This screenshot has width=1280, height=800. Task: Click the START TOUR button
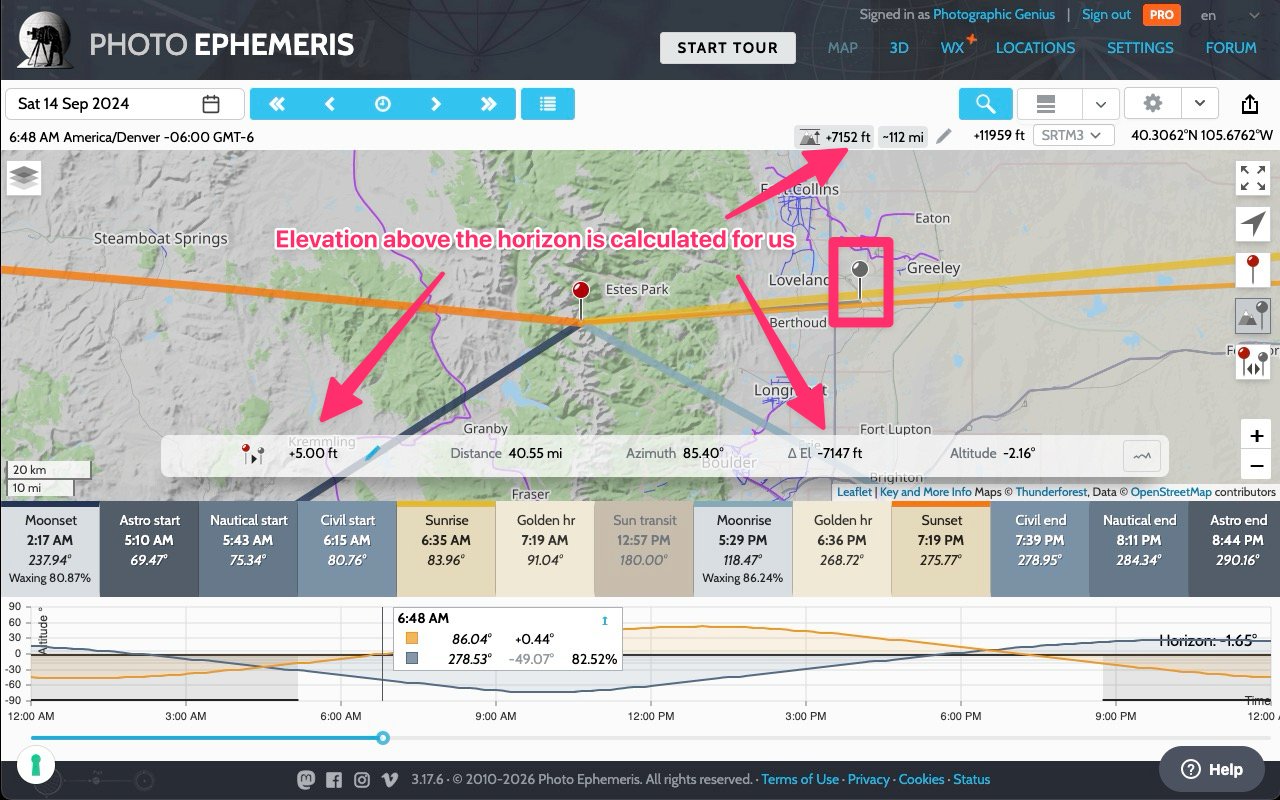tap(727, 47)
